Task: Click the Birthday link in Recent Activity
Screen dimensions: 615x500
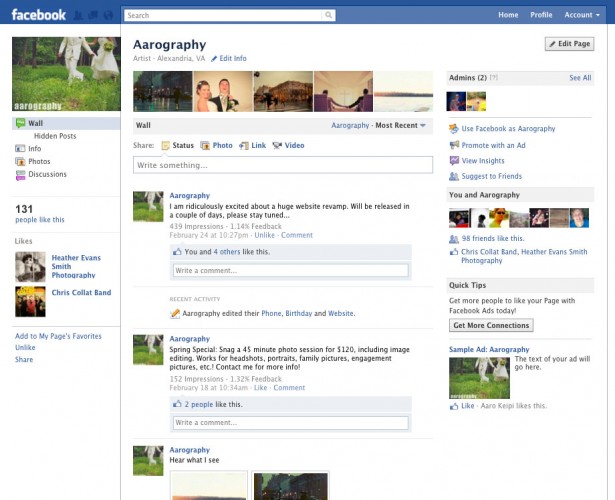Action: 298,313
